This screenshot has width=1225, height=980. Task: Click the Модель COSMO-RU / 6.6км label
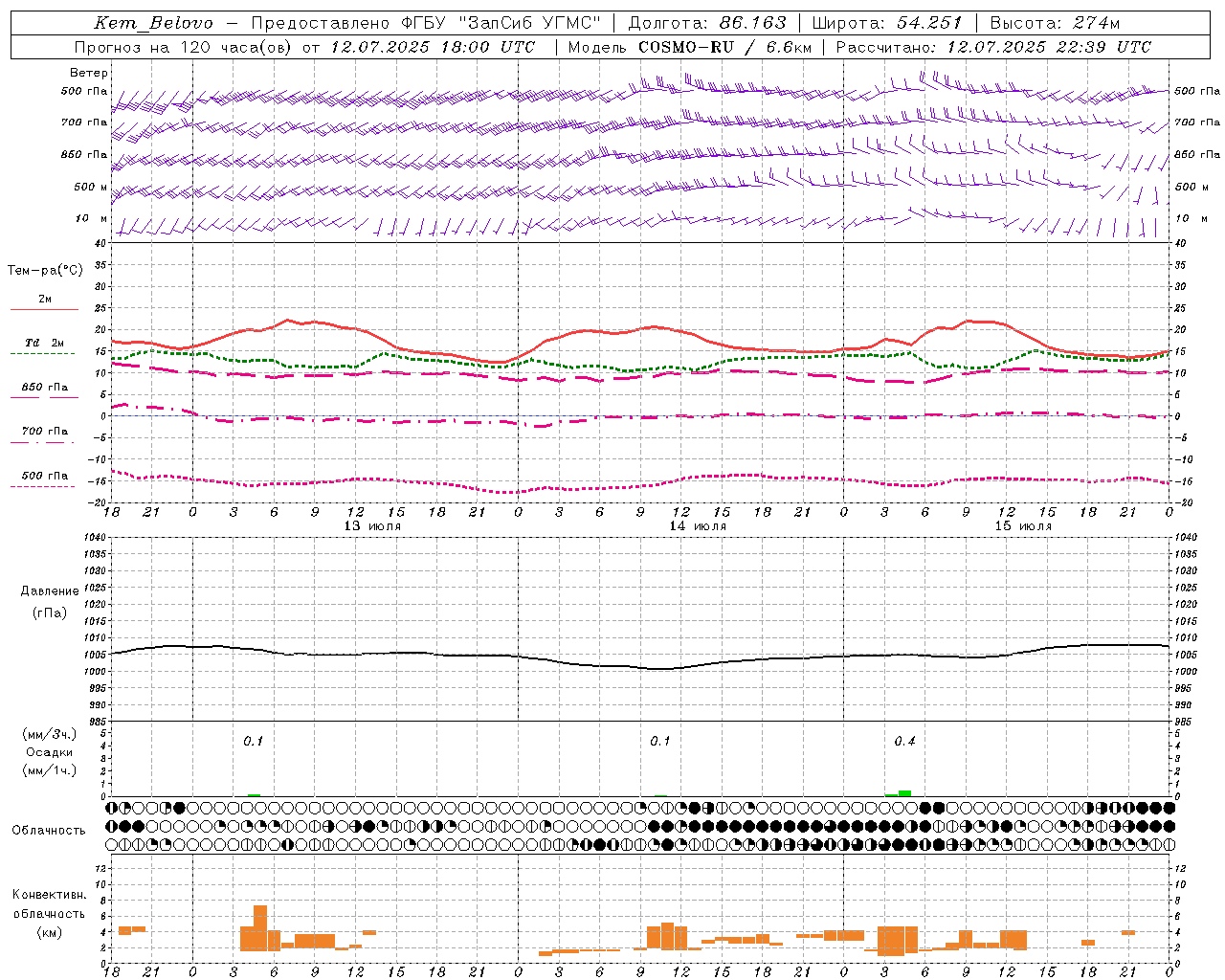point(690,47)
